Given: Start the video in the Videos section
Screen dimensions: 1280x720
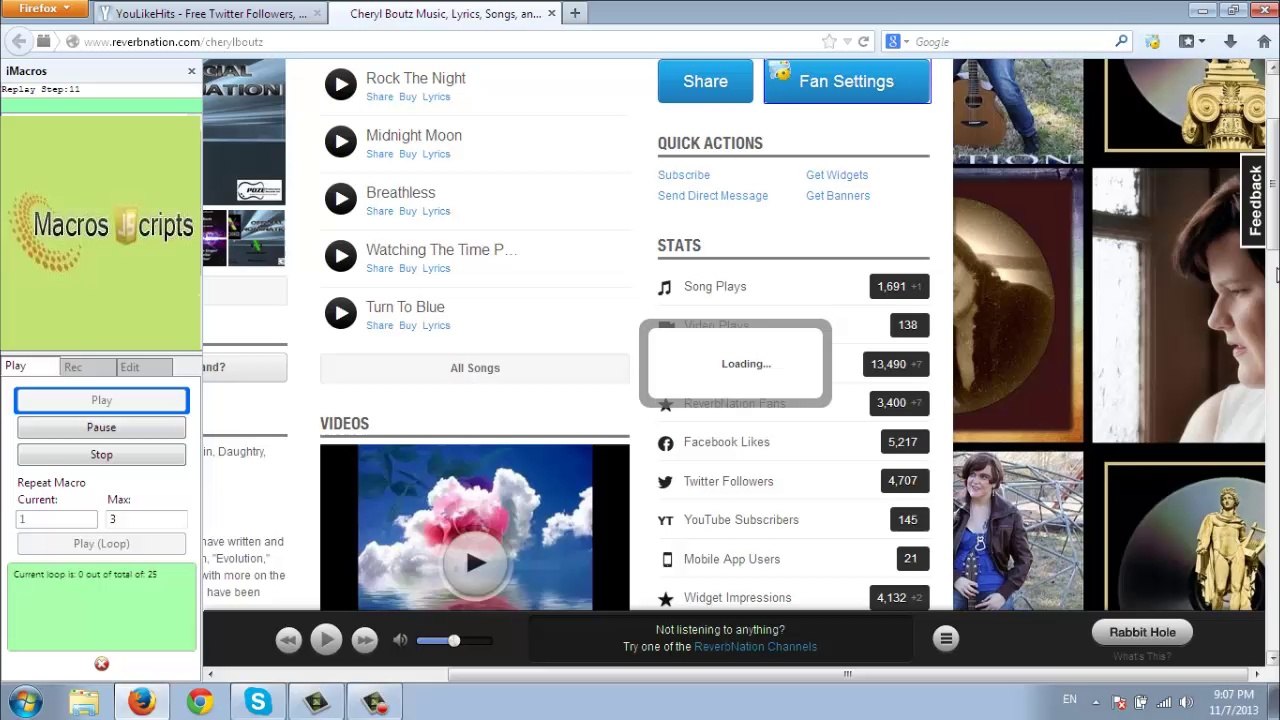Looking at the screenshot, I should [x=475, y=563].
